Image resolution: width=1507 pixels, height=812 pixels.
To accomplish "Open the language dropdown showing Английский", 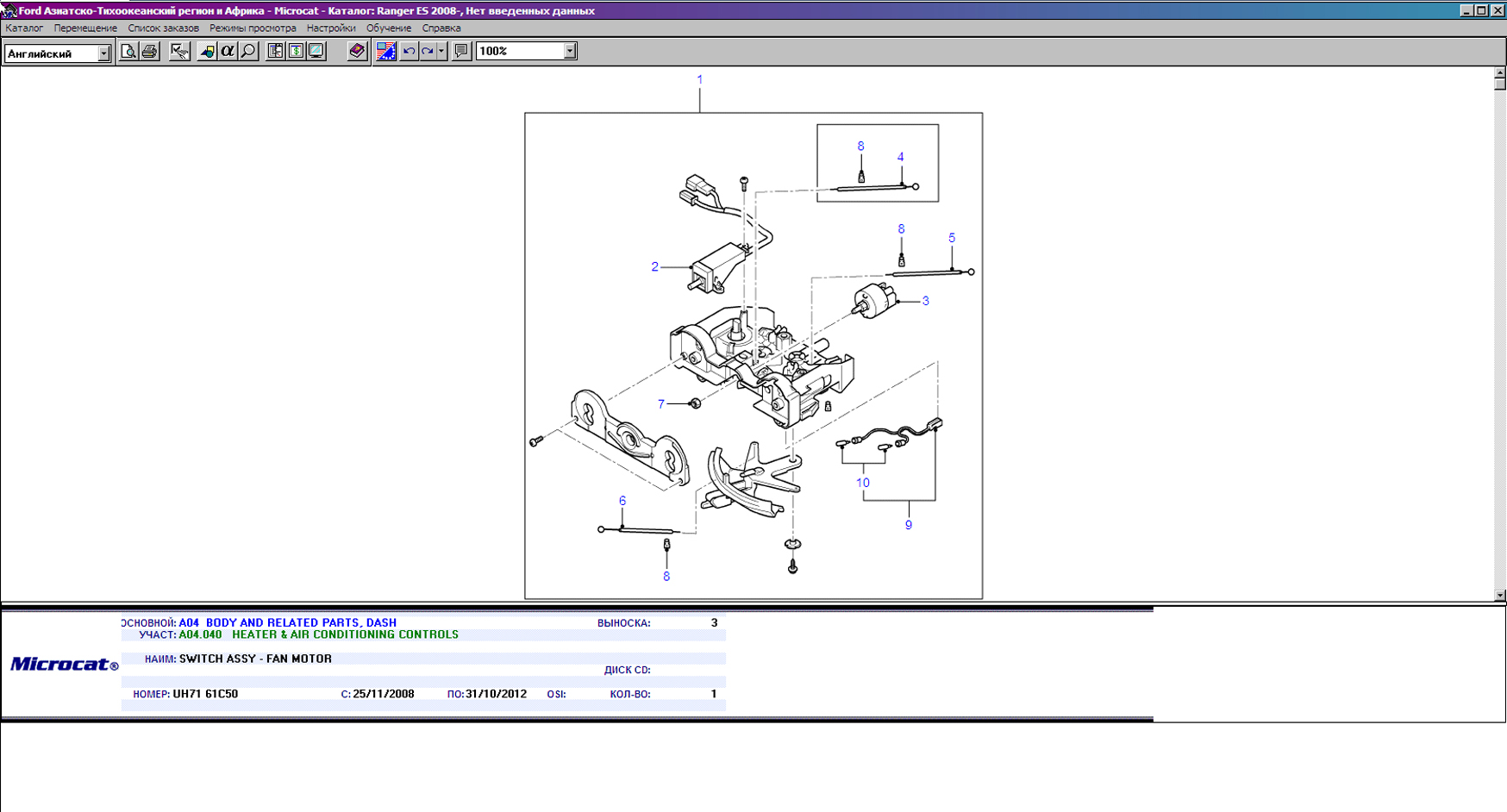I will [103, 53].
